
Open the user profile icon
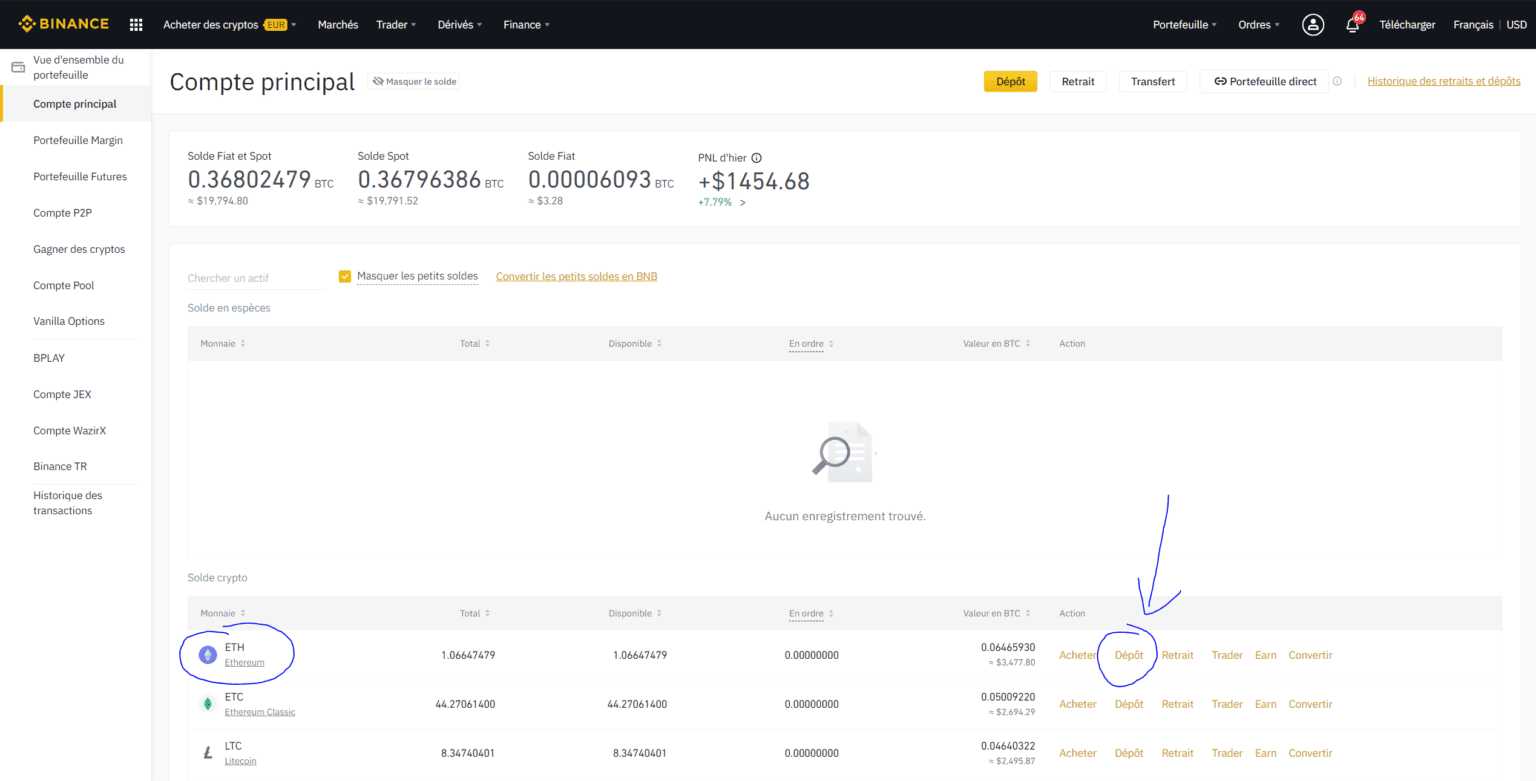click(1313, 24)
